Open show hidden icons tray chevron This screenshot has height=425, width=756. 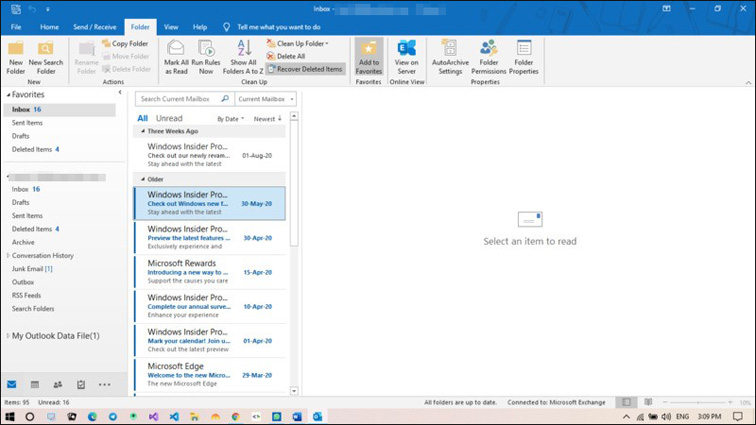pos(626,416)
